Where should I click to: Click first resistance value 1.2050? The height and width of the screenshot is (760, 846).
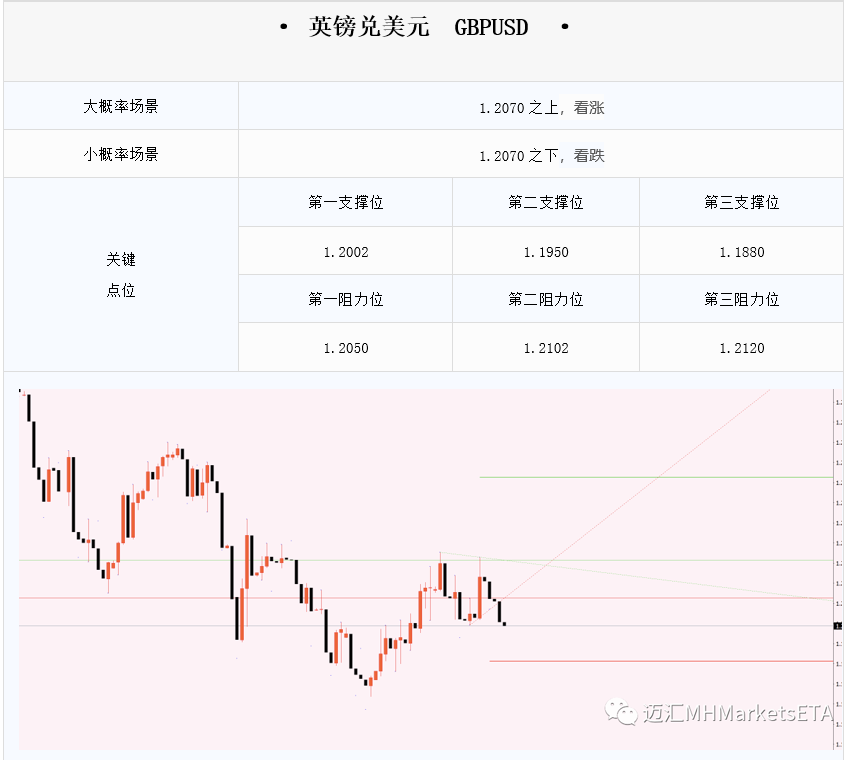(345, 348)
